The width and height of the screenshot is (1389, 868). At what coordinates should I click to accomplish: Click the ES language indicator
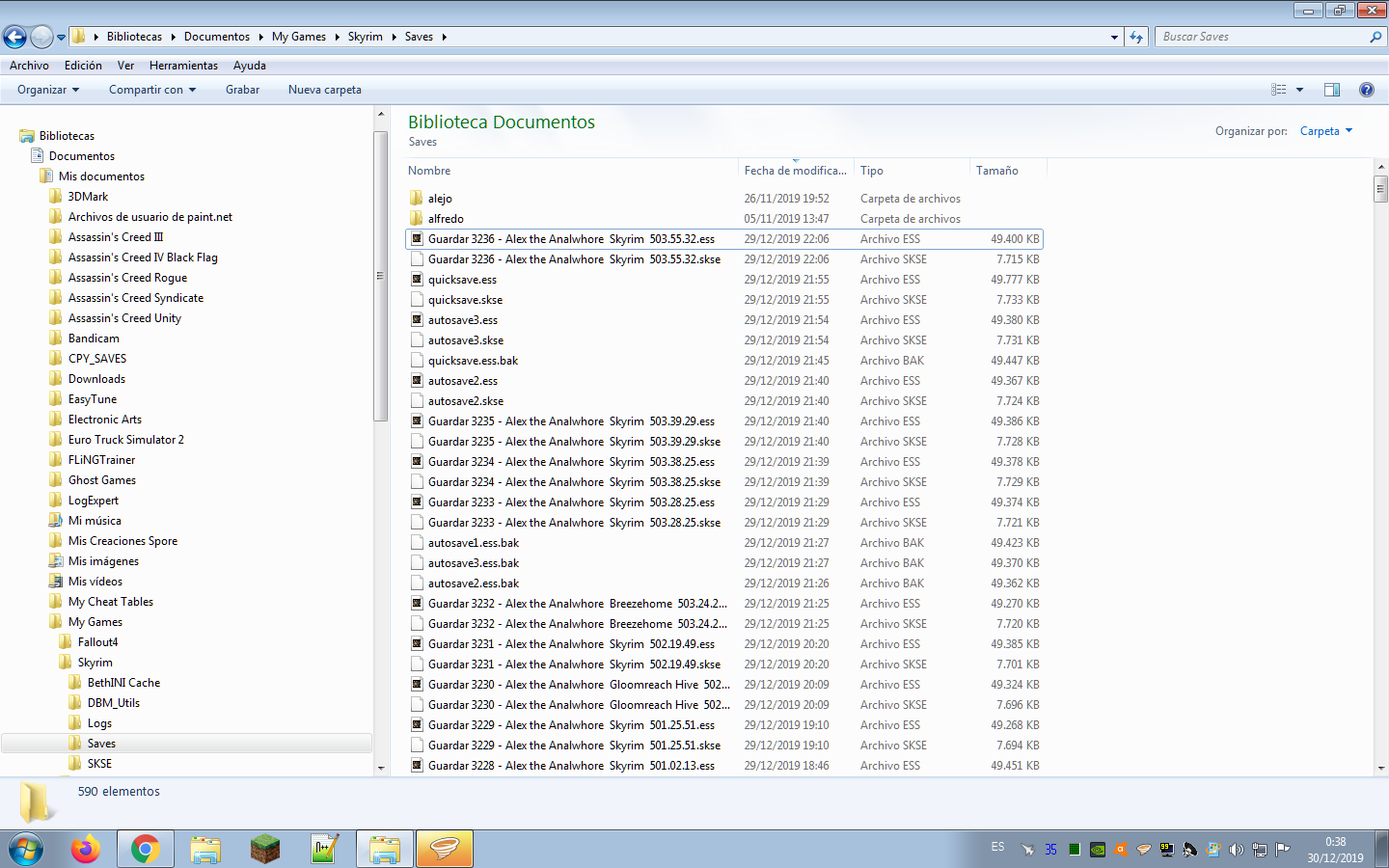(x=997, y=847)
